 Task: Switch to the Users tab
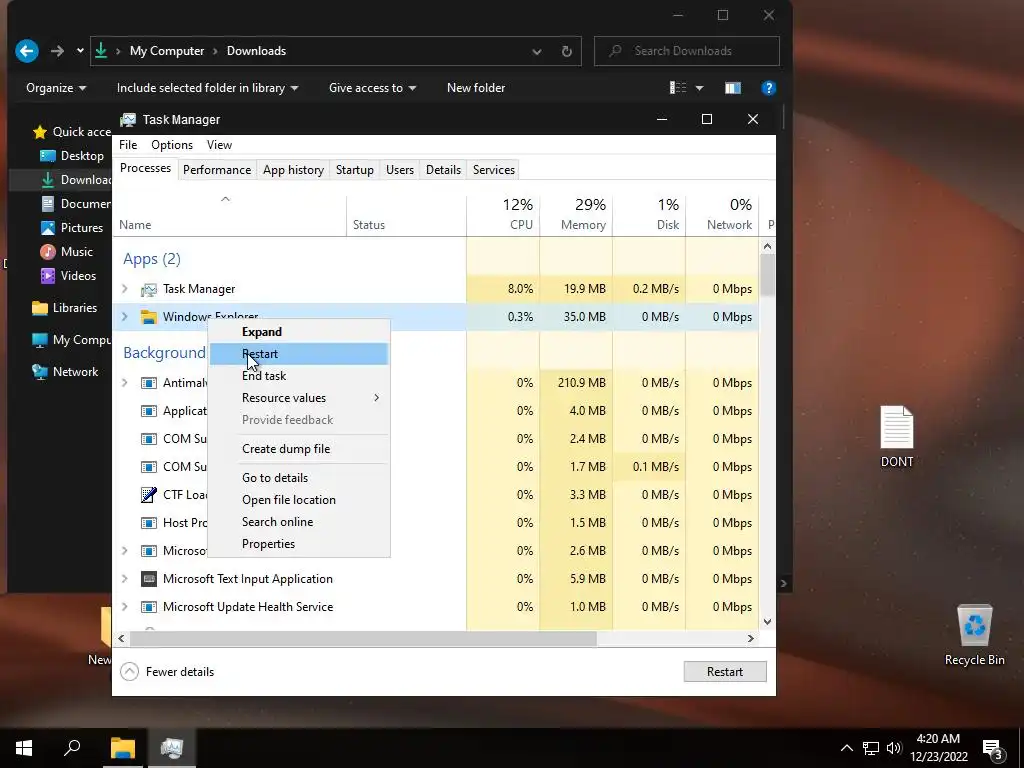click(x=400, y=170)
